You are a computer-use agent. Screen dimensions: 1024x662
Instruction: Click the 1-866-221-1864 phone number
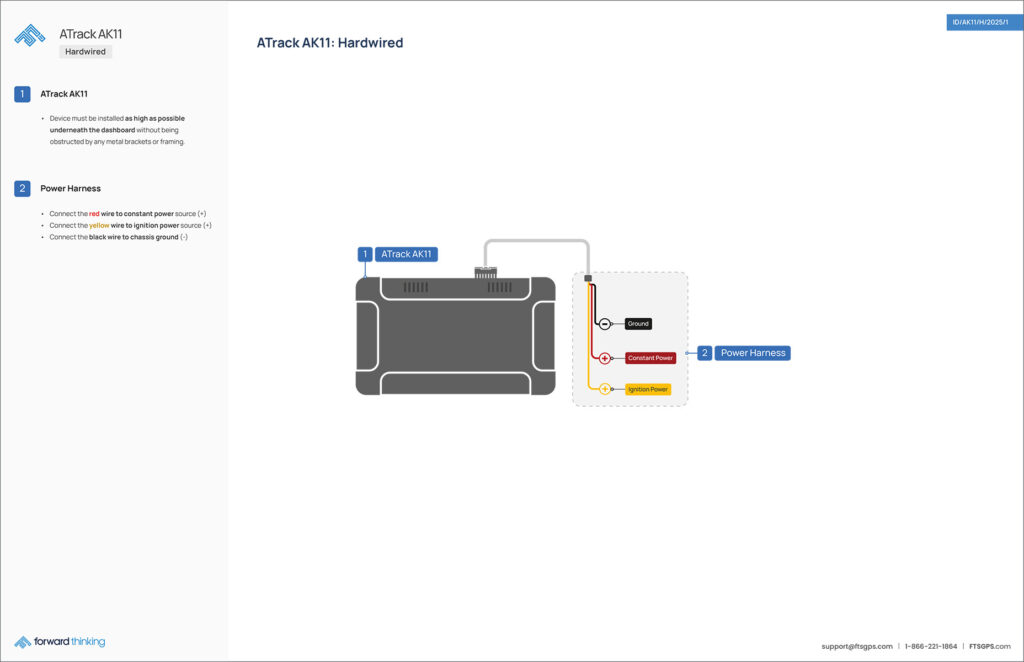(x=930, y=646)
